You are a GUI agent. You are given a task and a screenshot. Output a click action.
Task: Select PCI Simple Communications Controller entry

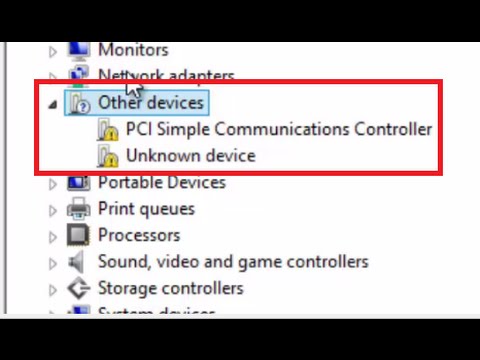[279, 129]
